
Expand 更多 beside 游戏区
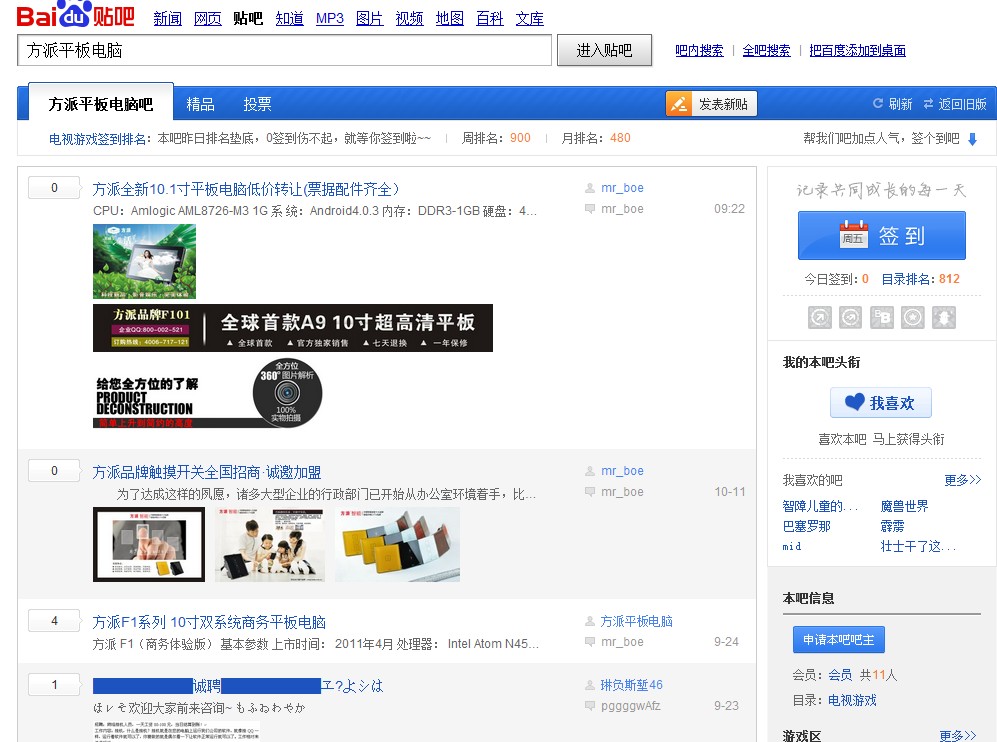point(958,736)
